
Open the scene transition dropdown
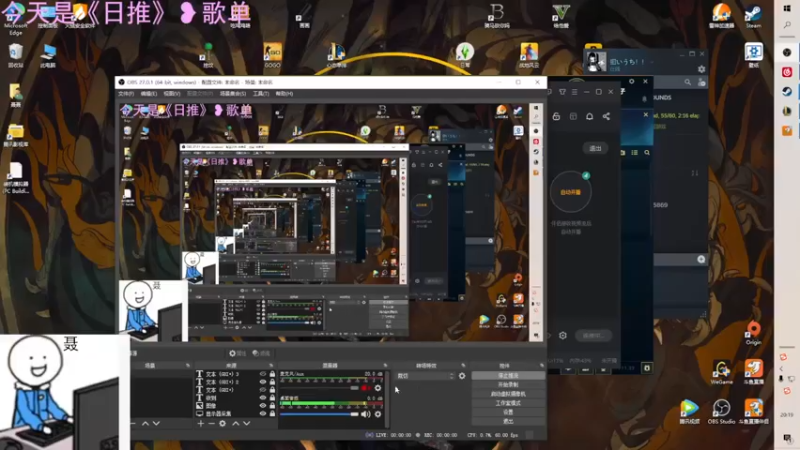click(x=425, y=376)
